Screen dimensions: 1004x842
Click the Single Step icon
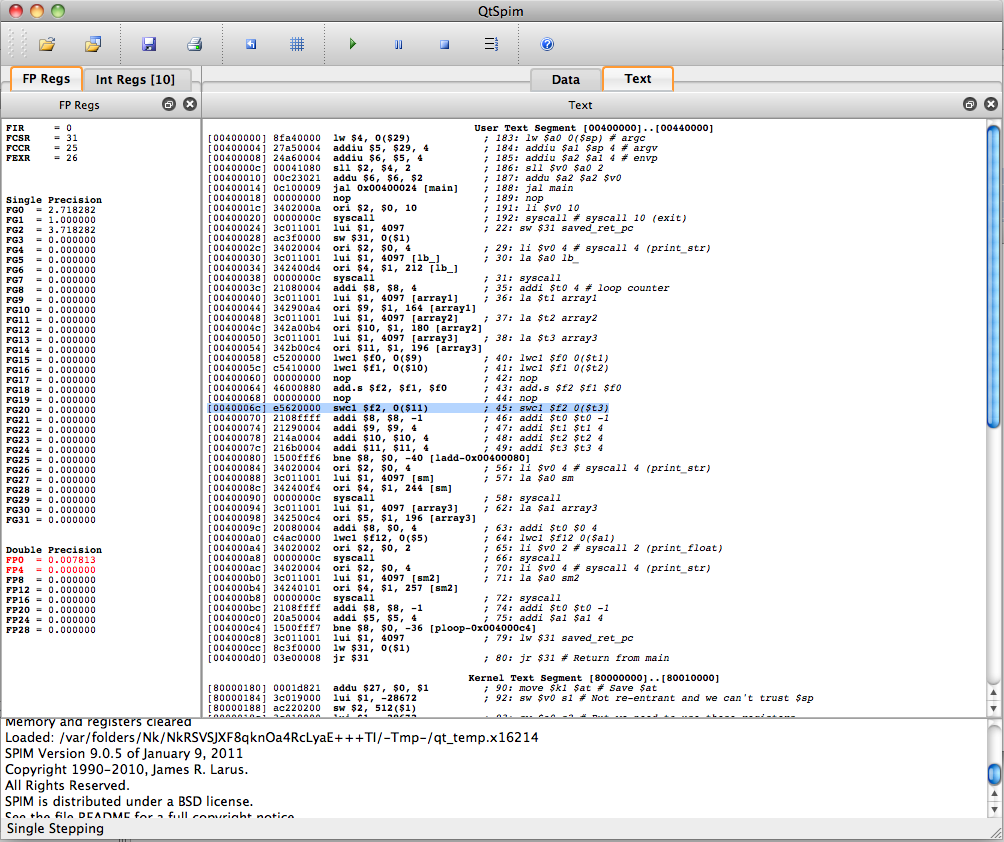coord(490,44)
